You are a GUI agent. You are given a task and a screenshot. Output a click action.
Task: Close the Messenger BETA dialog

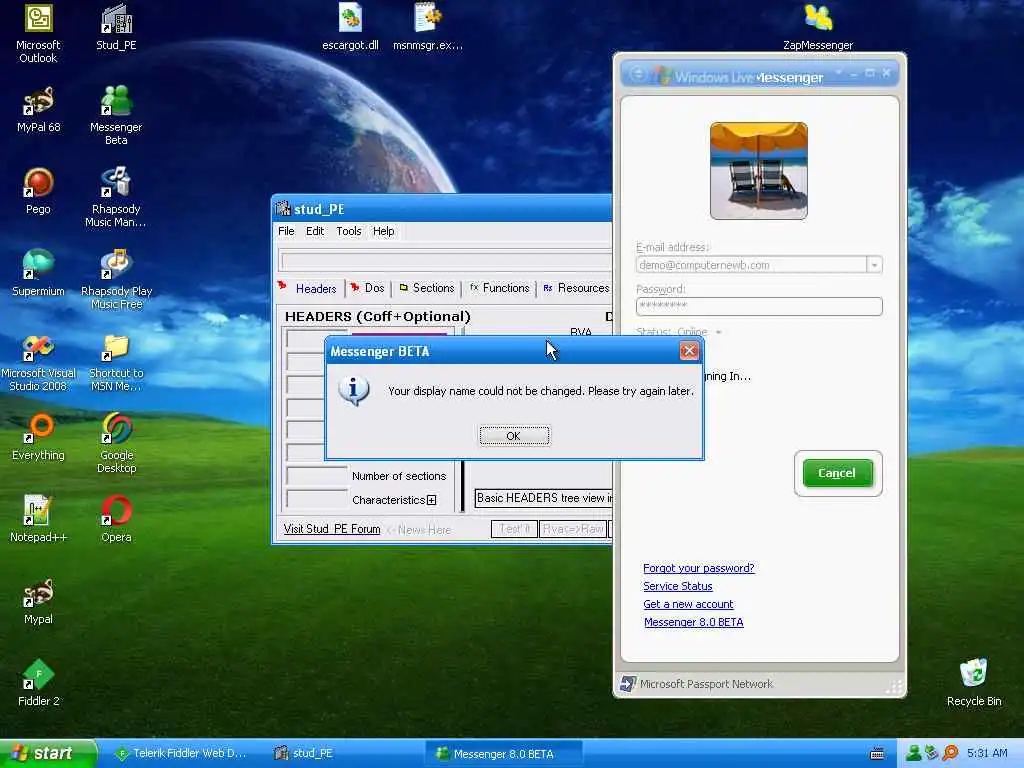coord(689,351)
